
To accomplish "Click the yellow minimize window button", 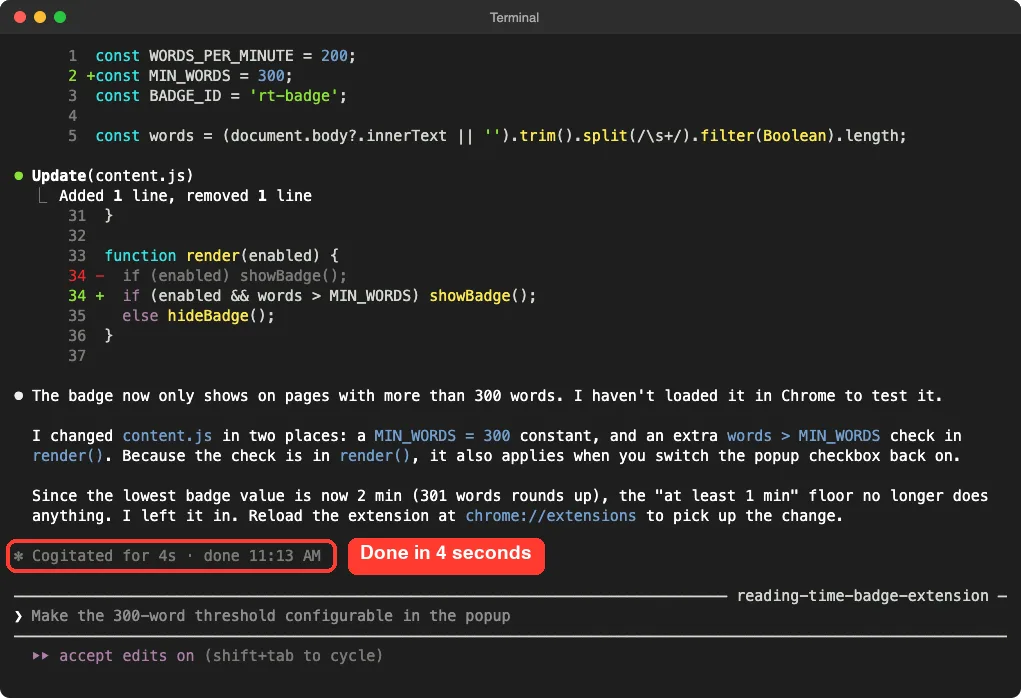I will 40,17.
